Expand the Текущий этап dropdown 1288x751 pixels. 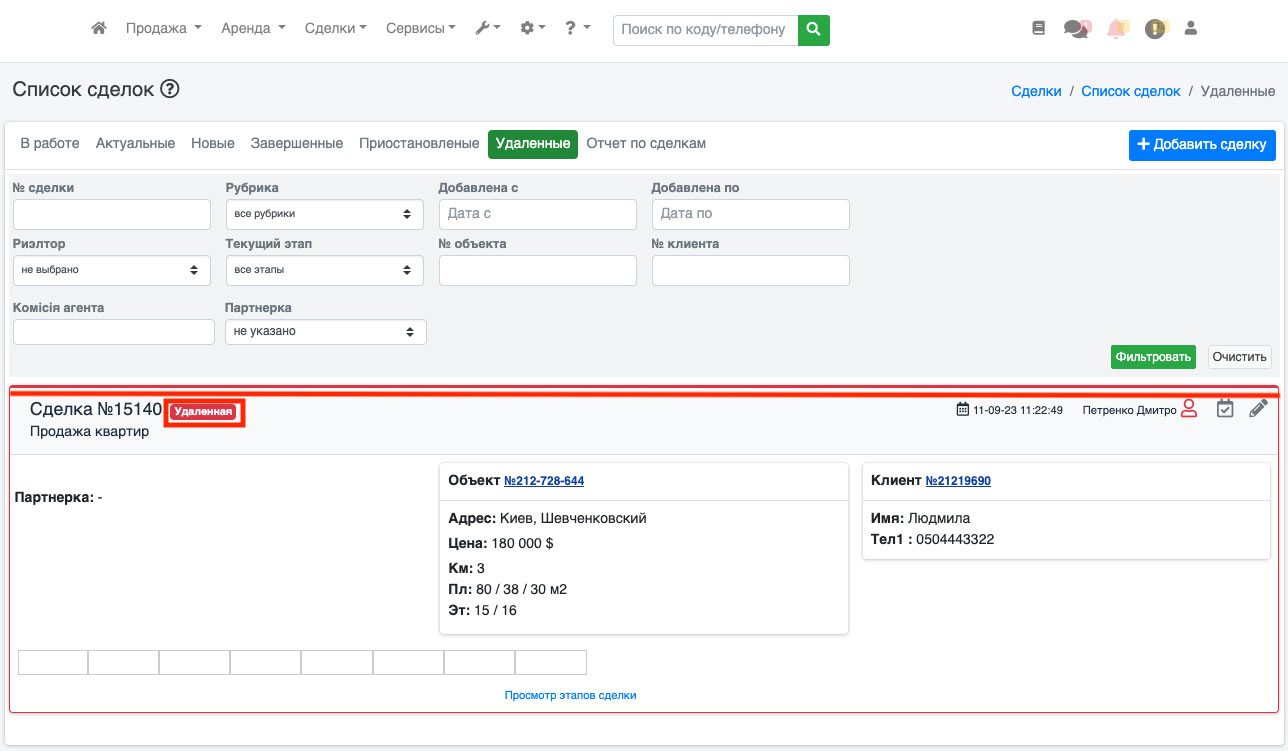click(324, 270)
